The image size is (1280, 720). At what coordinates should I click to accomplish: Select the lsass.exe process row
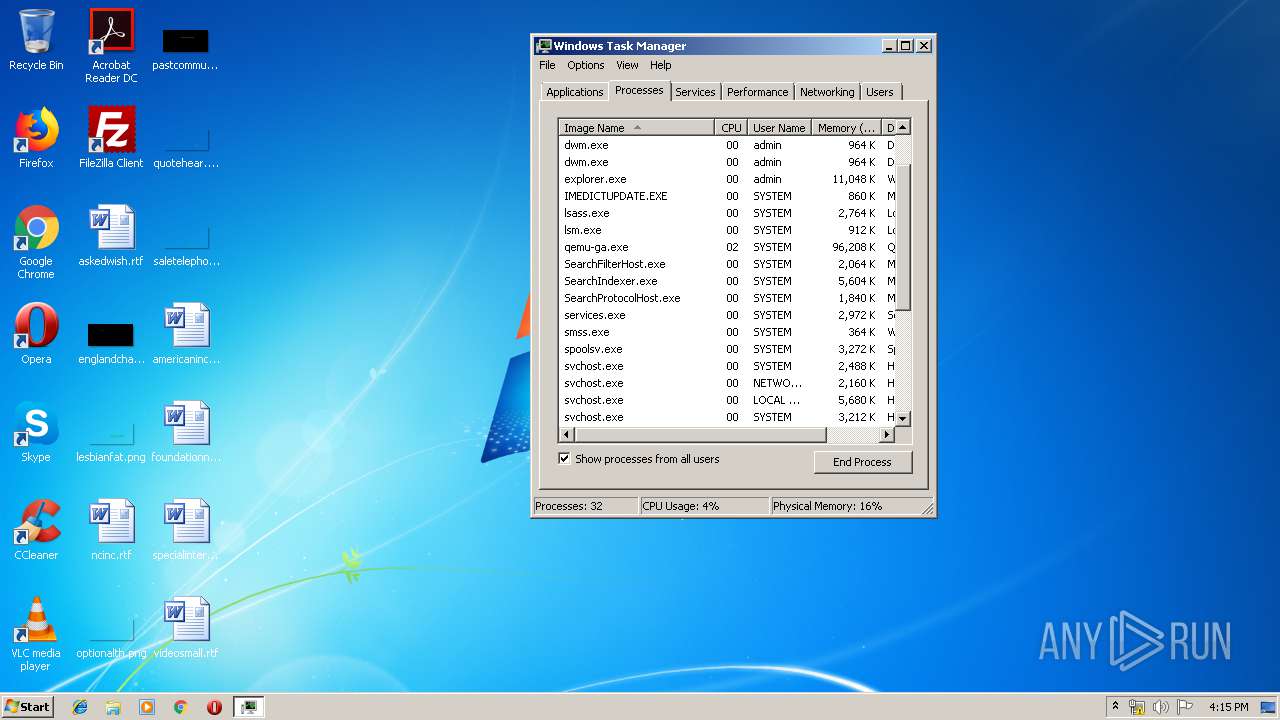click(x=727, y=213)
